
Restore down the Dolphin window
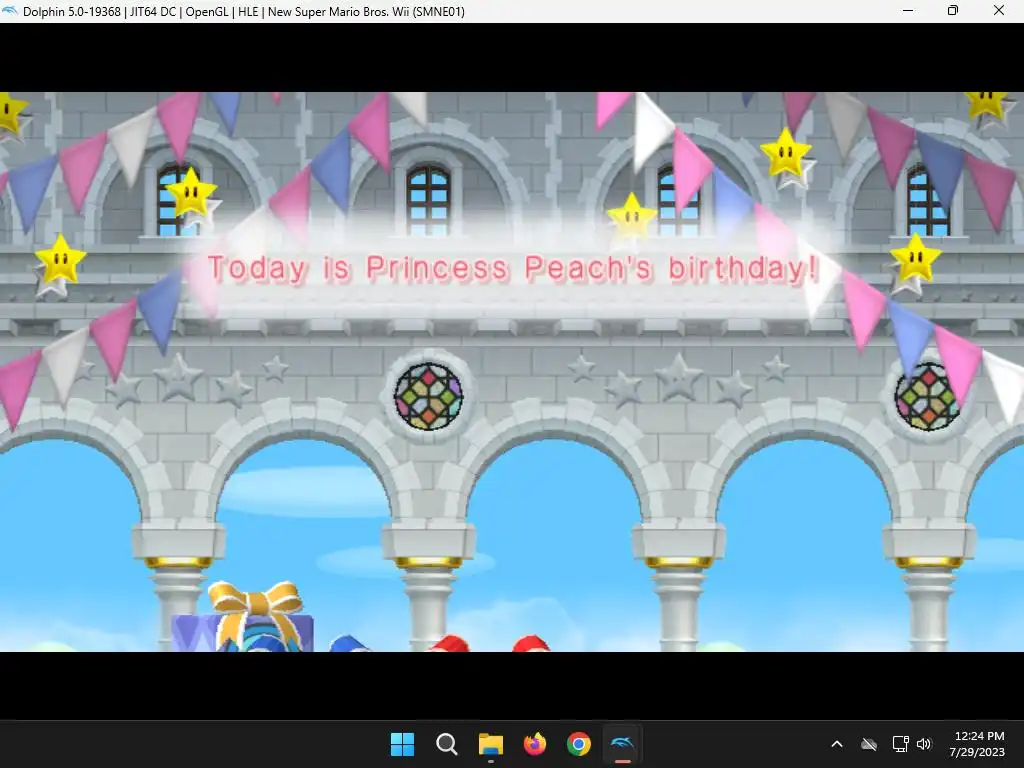coord(953,10)
